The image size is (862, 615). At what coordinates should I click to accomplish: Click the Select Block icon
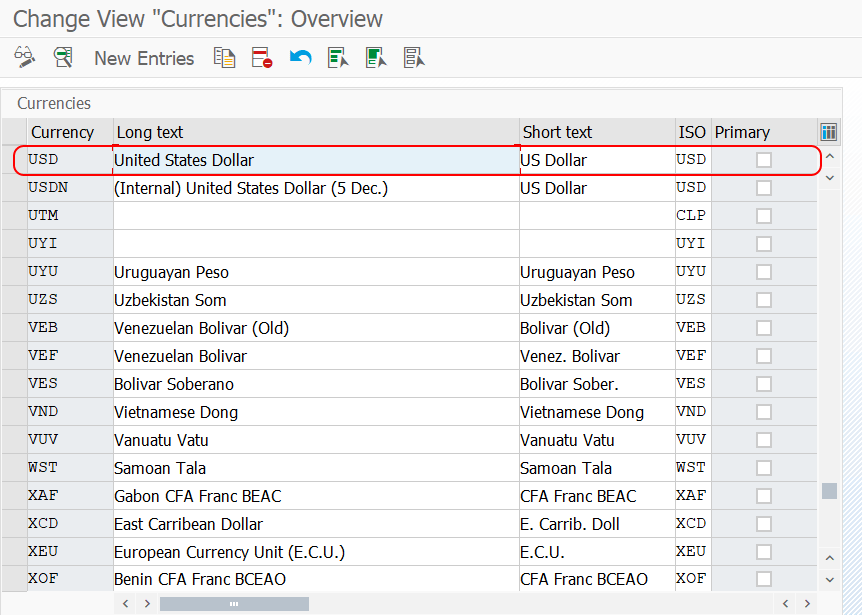[x=376, y=57]
